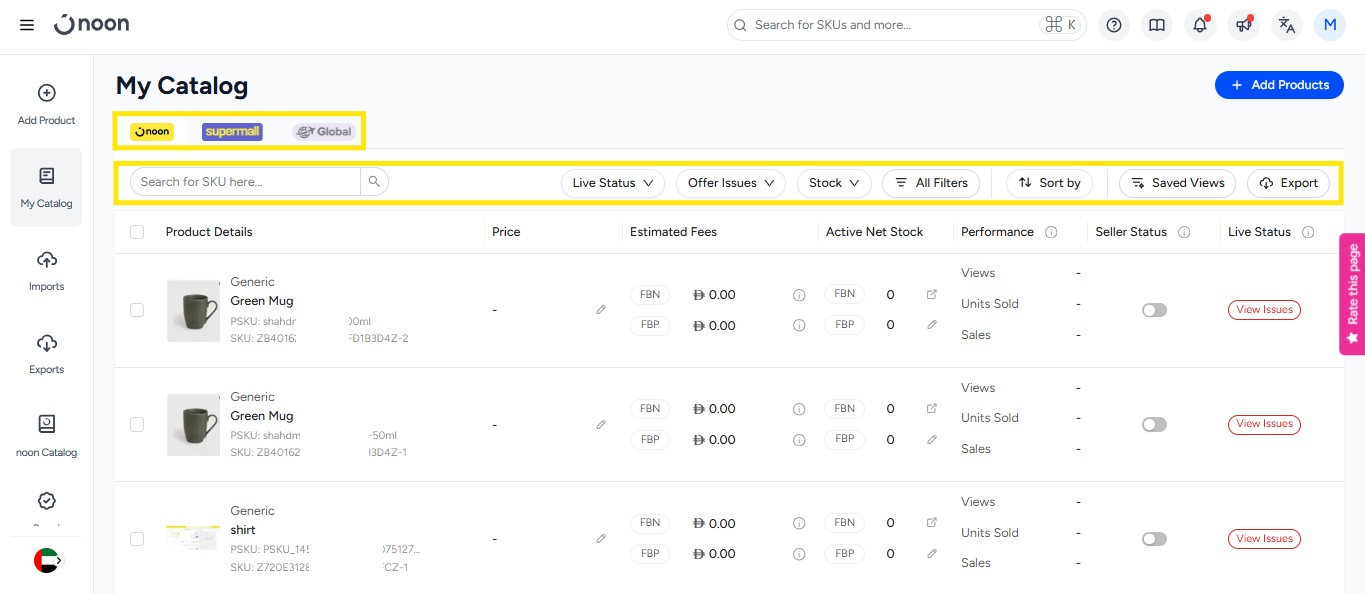
Task: Tick the checkbox for the shirt product
Action: 137,539
